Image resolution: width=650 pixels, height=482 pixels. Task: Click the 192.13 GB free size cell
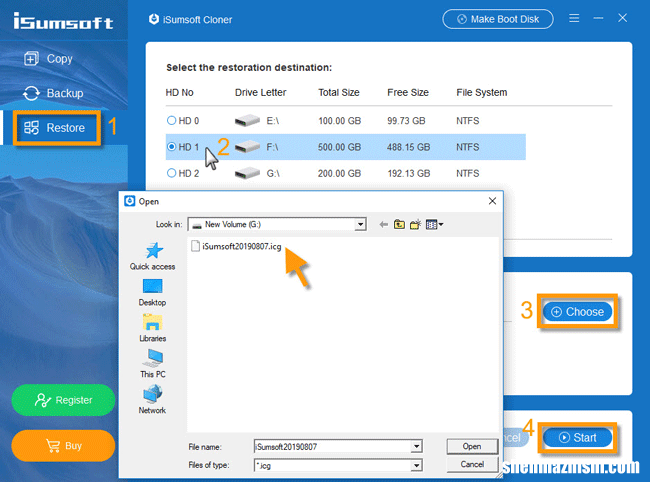(409, 173)
